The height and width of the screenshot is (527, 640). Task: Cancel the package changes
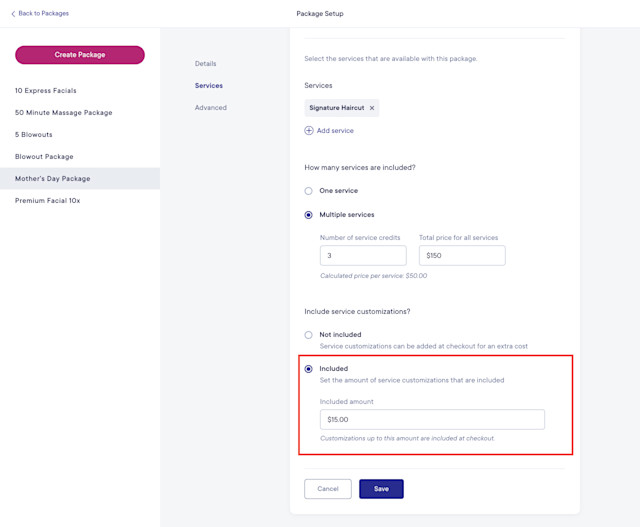click(x=328, y=489)
